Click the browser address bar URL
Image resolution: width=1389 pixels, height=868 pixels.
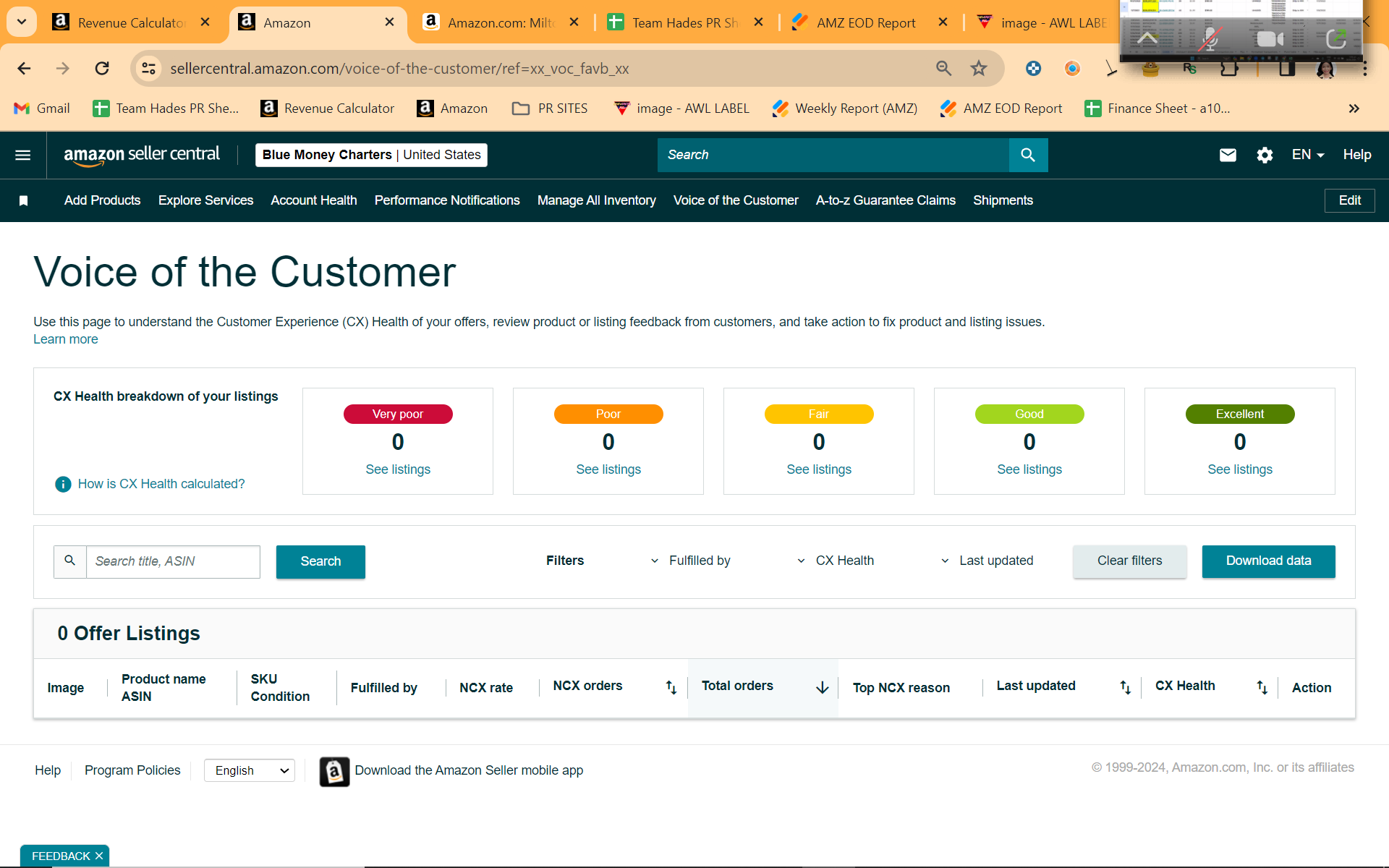399,69
